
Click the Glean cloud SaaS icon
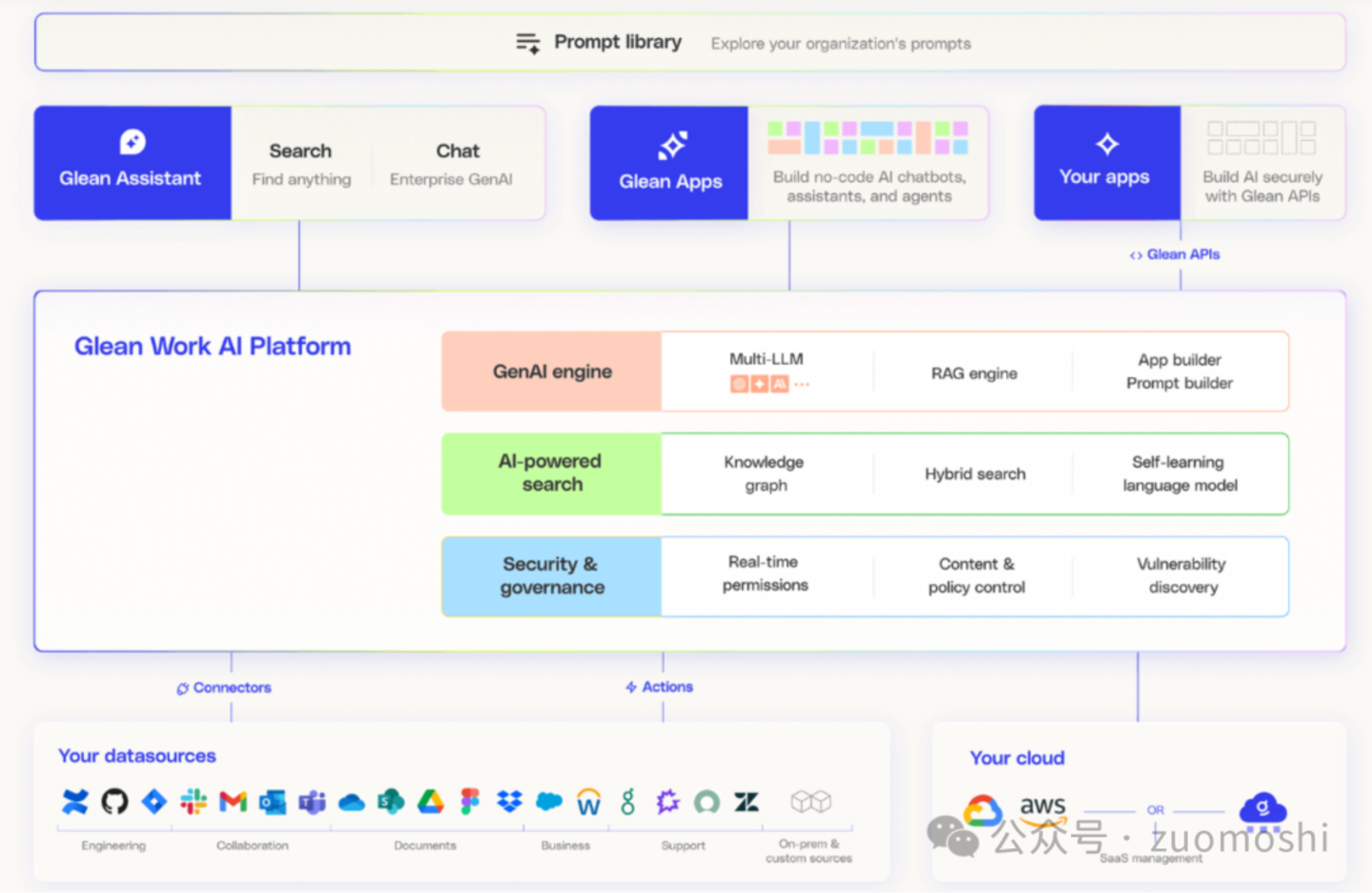coord(1262,809)
